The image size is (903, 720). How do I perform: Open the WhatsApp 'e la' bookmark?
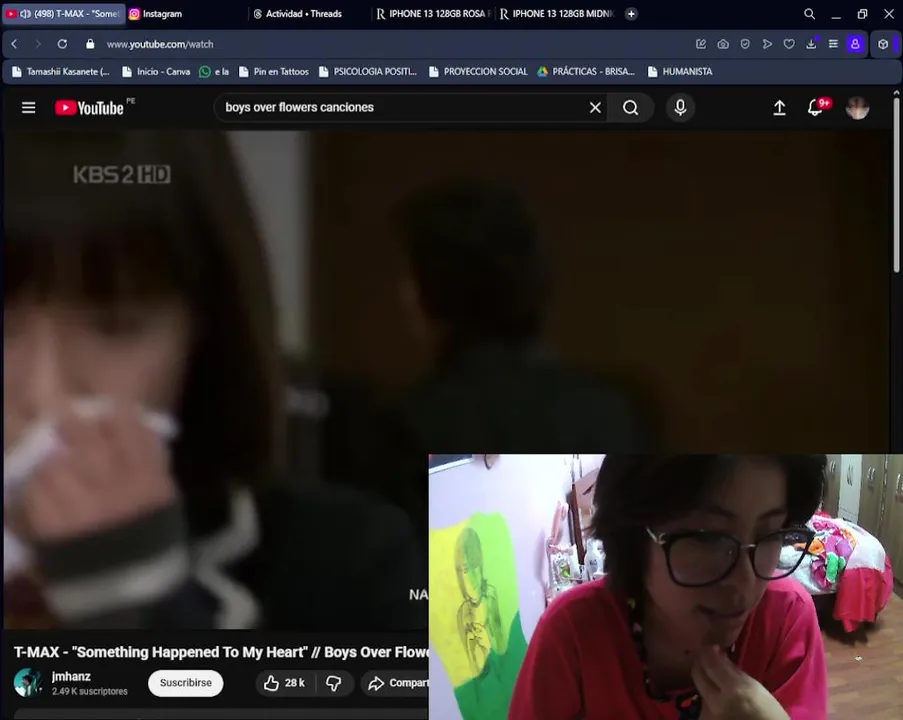point(214,71)
